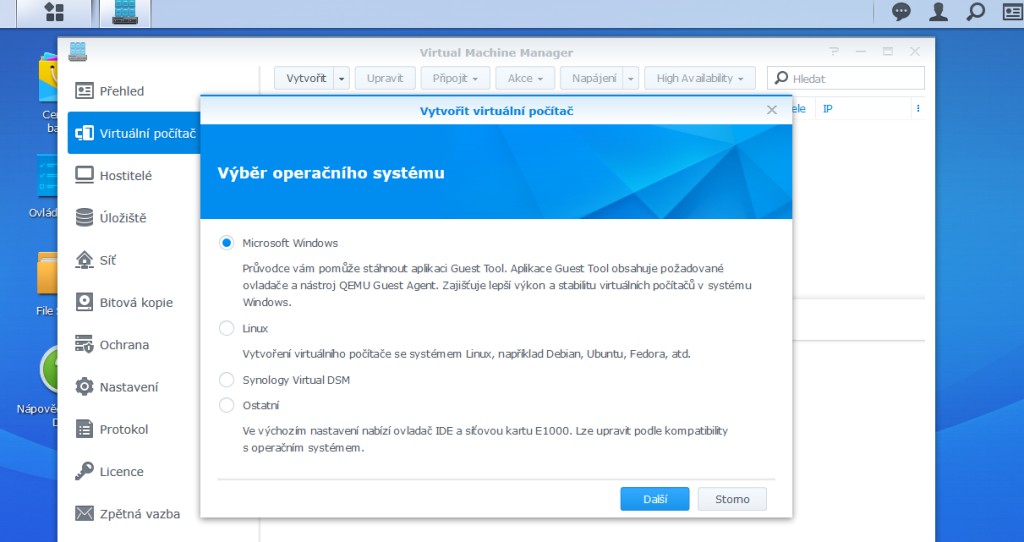Click Virtual Machine Manager taskbar icon
Screen dimensions: 1024x542
pyautogui.click(x=125, y=13)
